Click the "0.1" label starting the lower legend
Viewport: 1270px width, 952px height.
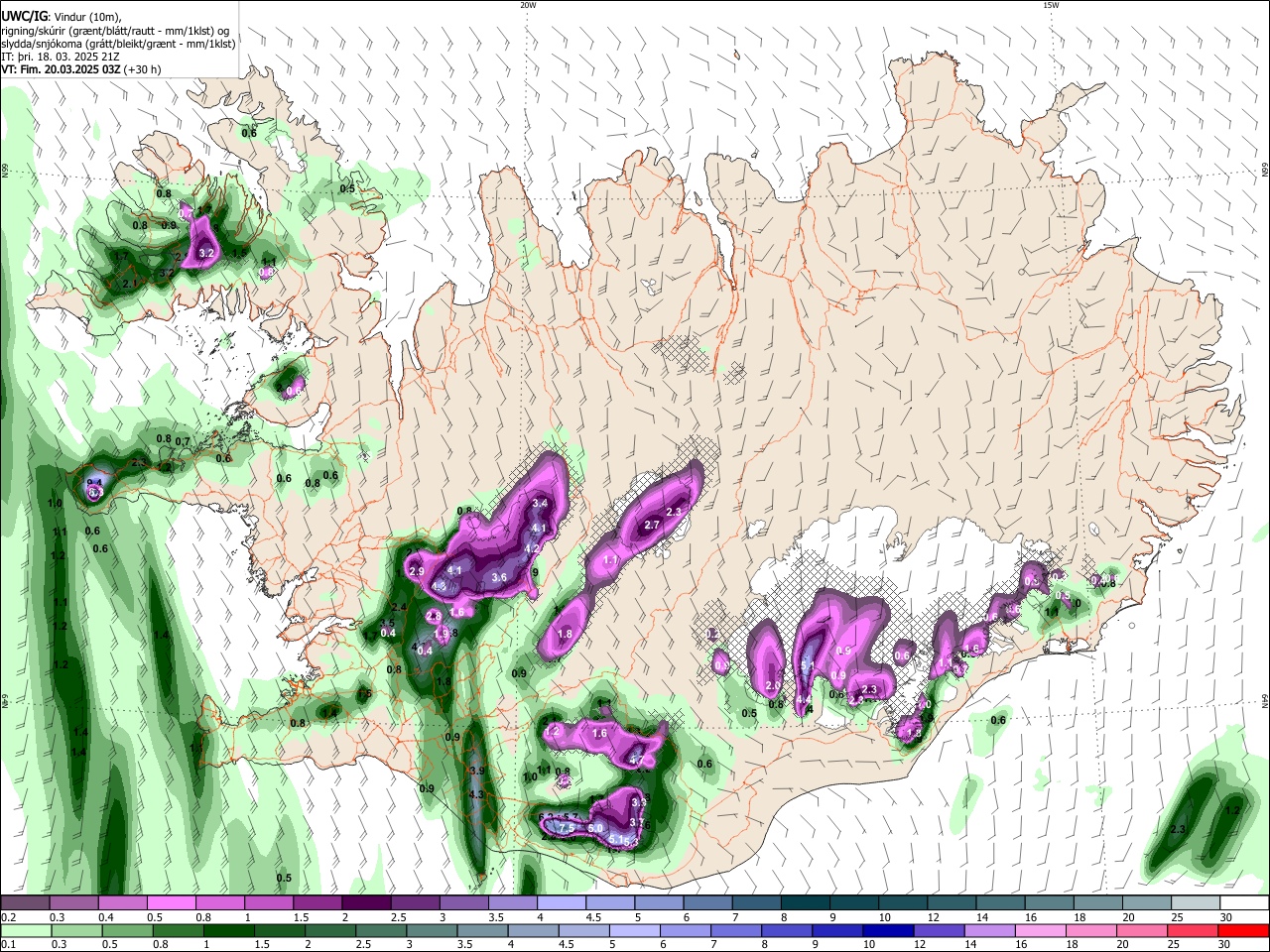(x=8, y=945)
